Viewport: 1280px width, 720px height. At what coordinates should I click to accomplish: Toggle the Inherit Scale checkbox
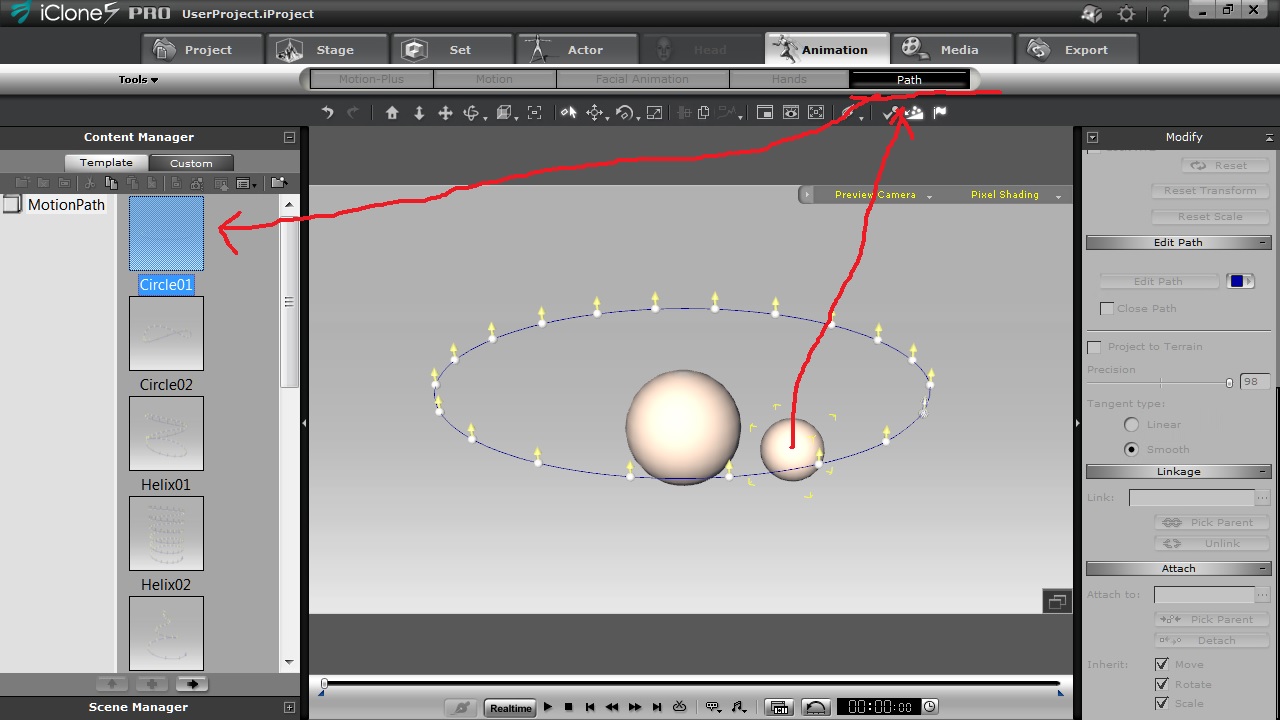click(1162, 703)
